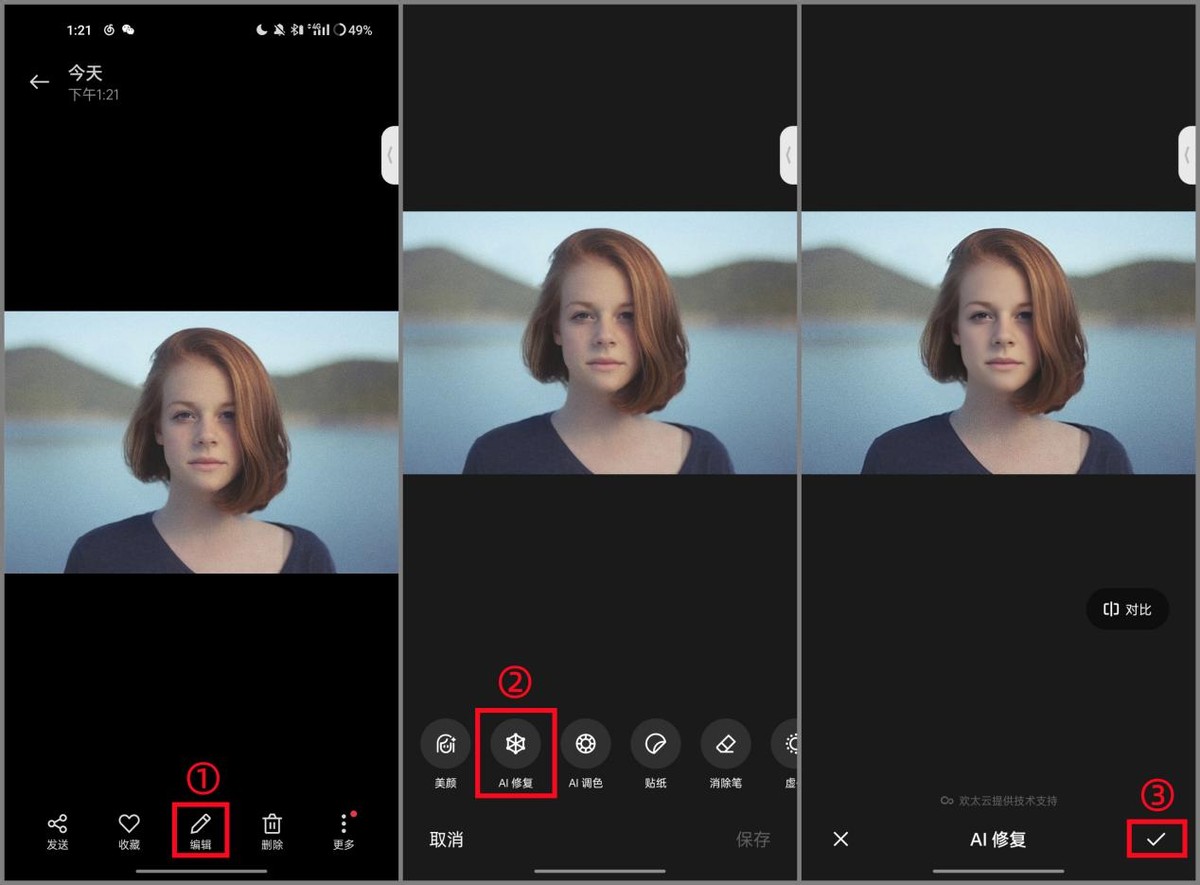Pick the 消除笔 eraser tool
Image resolution: width=1200 pixels, height=885 pixels.
click(x=725, y=751)
